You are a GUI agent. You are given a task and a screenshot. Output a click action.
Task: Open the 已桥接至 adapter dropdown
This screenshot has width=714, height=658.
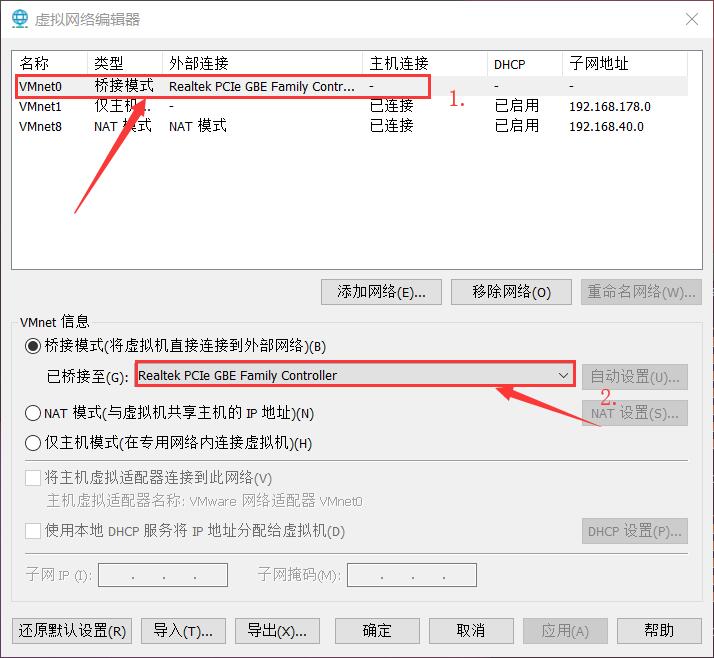click(x=355, y=376)
